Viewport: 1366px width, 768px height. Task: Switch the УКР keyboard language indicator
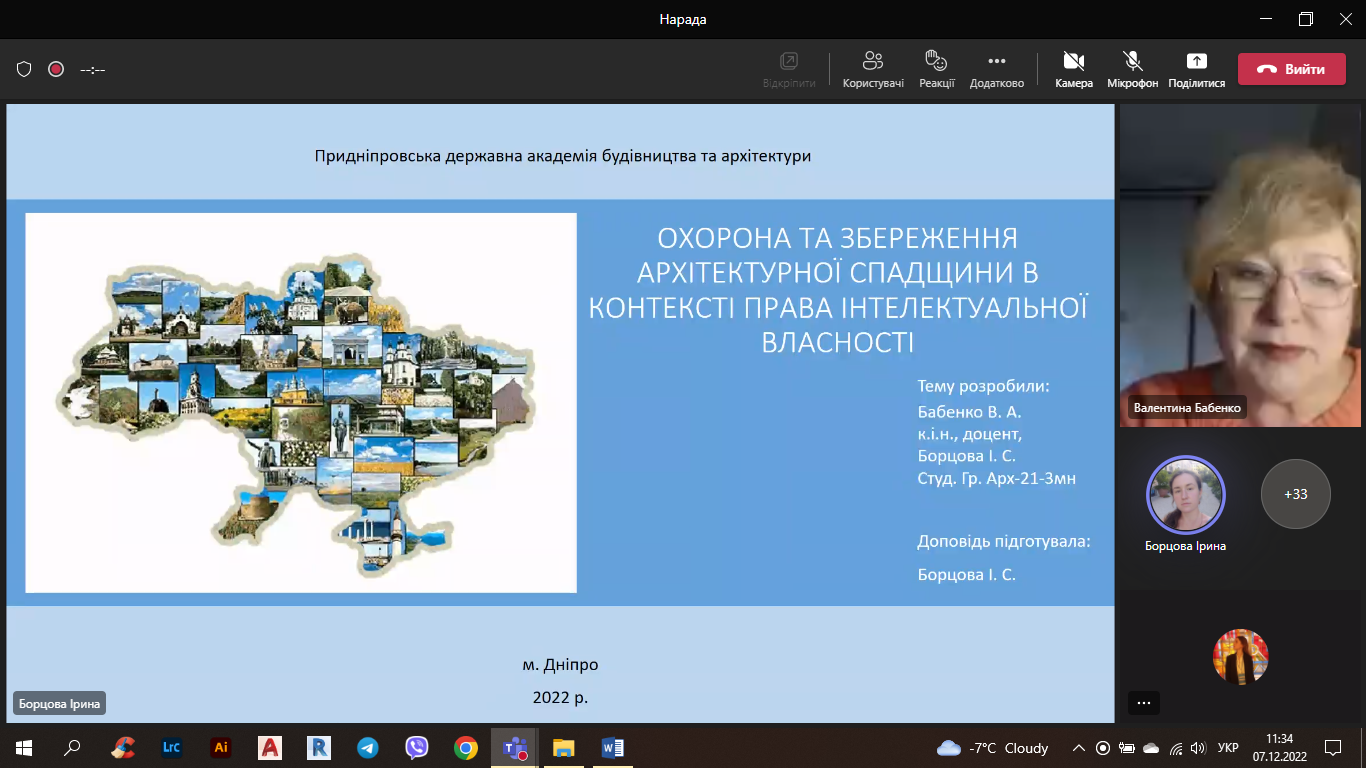tap(1228, 748)
